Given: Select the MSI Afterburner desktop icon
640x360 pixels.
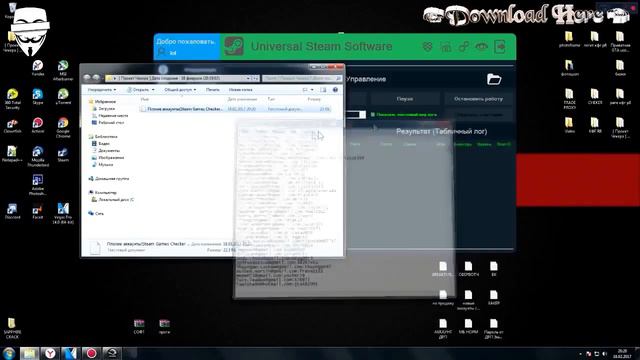Looking at the screenshot, I should (63, 70).
